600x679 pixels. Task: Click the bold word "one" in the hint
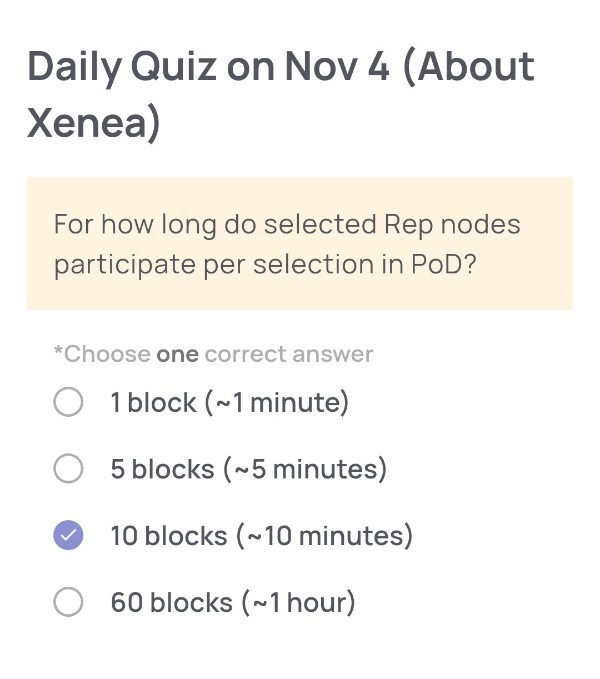178,354
